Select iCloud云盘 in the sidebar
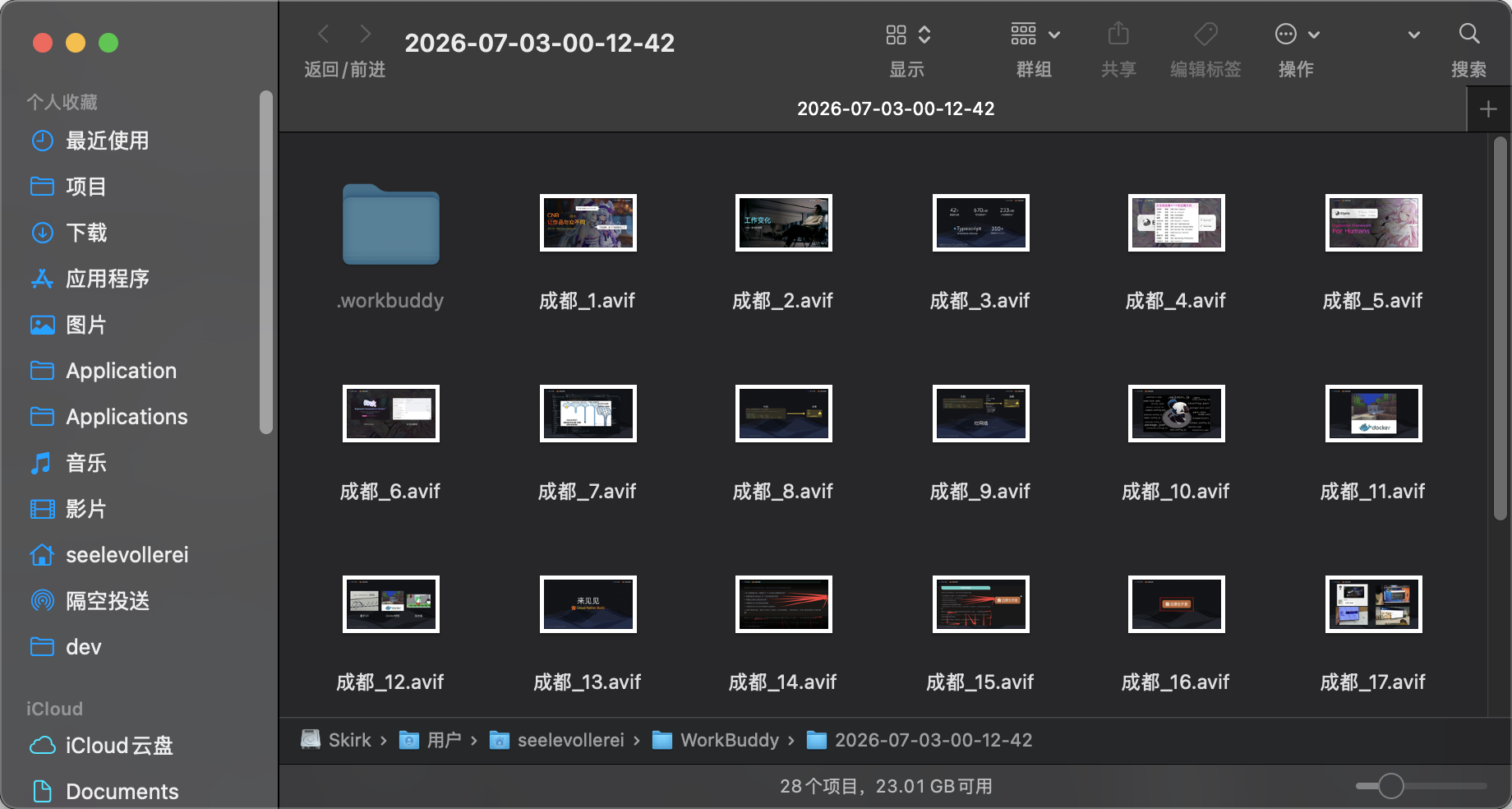1512x809 pixels. tap(119, 746)
